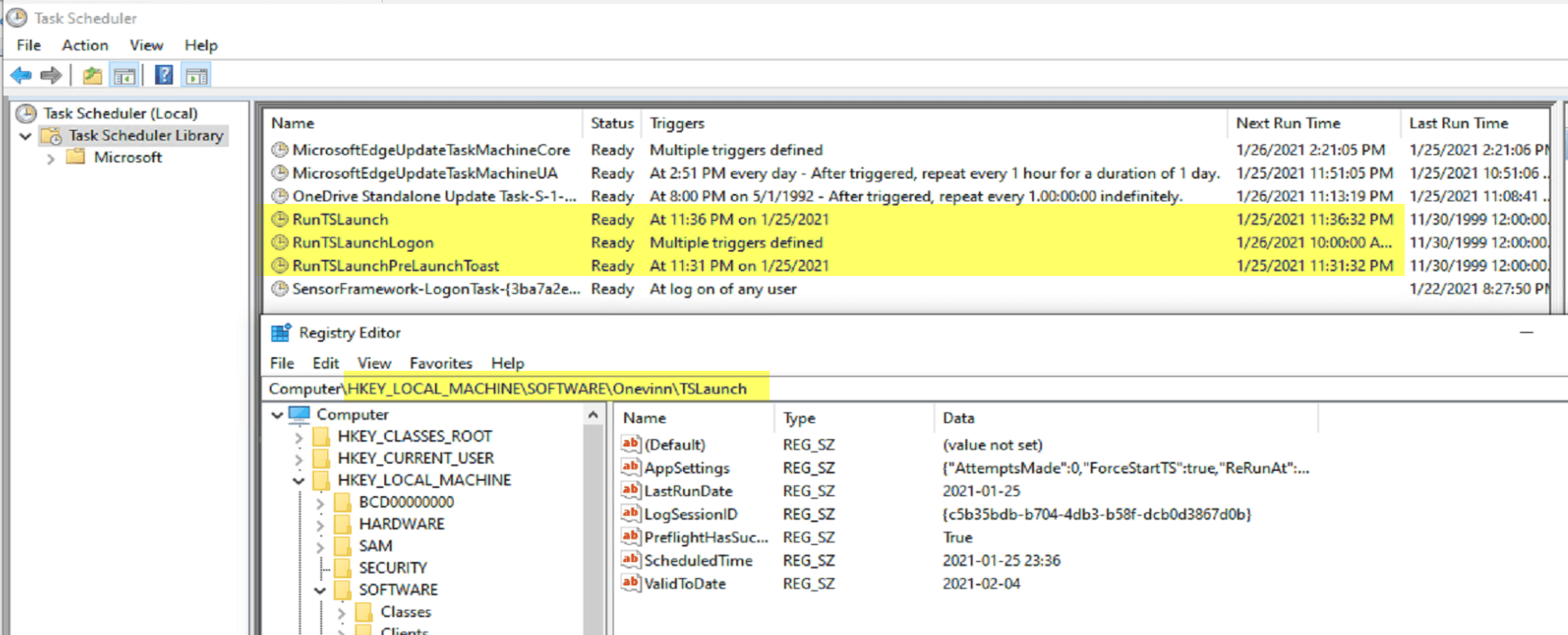Expand the Microsoft folder in tree
The height and width of the screenshot is (635, 1568).
[x=51, y=159]
